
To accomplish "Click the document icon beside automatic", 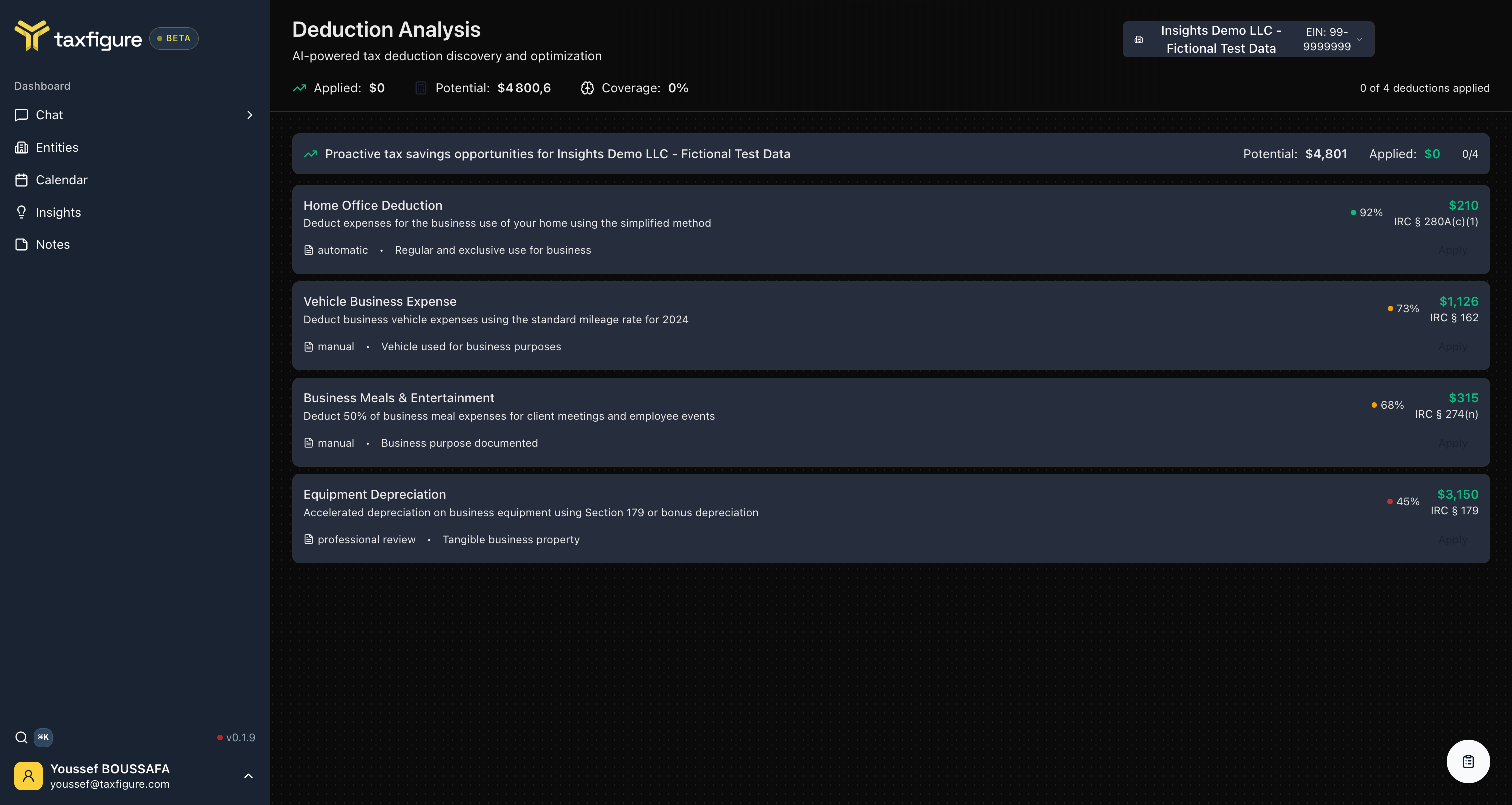I will (308, 250).
